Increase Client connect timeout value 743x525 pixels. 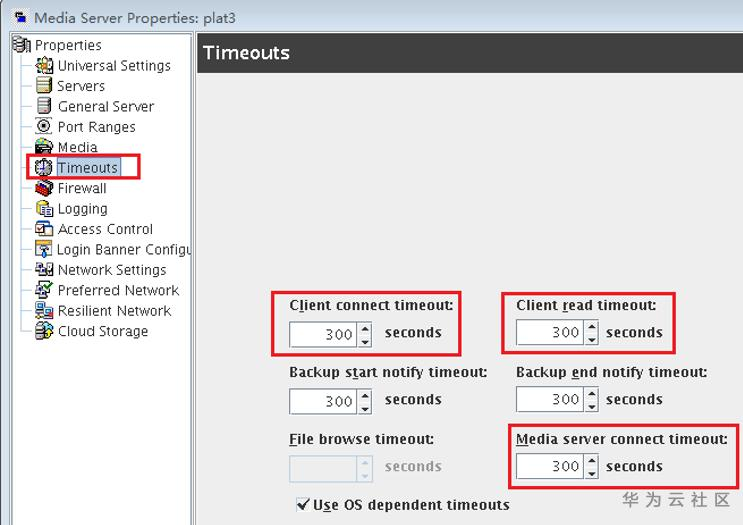[x=365, y=328]
